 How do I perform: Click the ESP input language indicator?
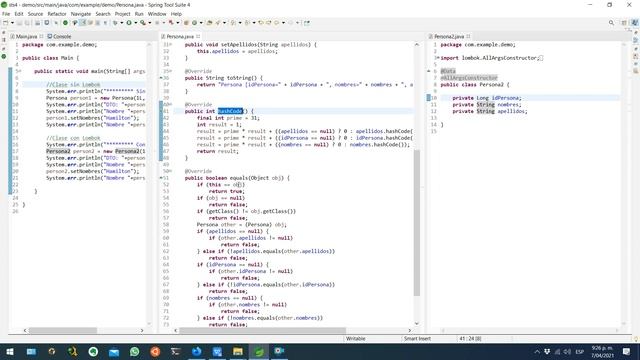pos(579,351)
